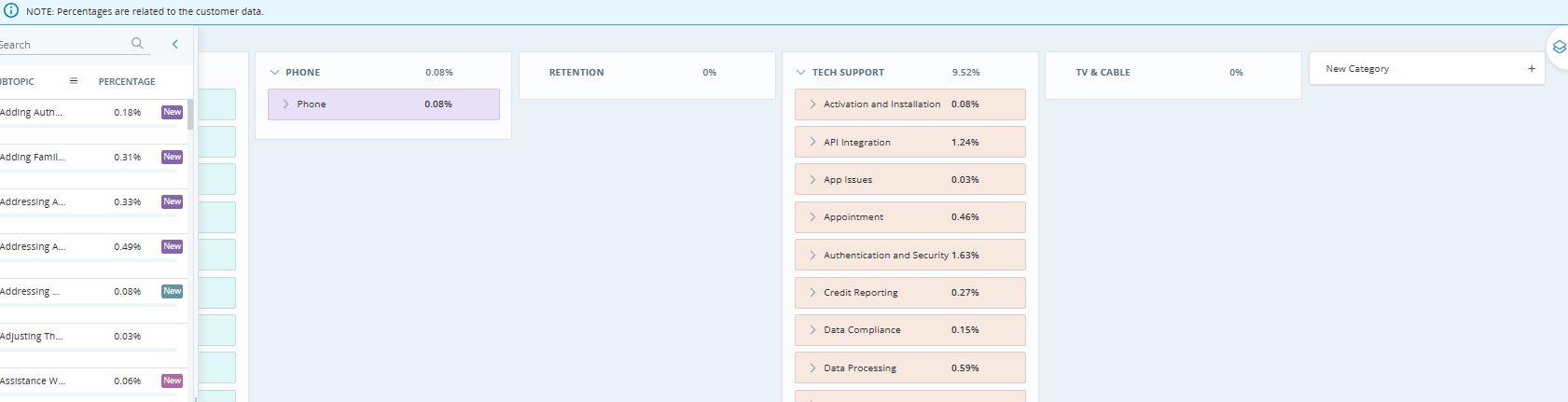The height and width of the screenshot is (402, 1568).
Task: Expand the Data Compliance topic
Action: coord(812,329)
